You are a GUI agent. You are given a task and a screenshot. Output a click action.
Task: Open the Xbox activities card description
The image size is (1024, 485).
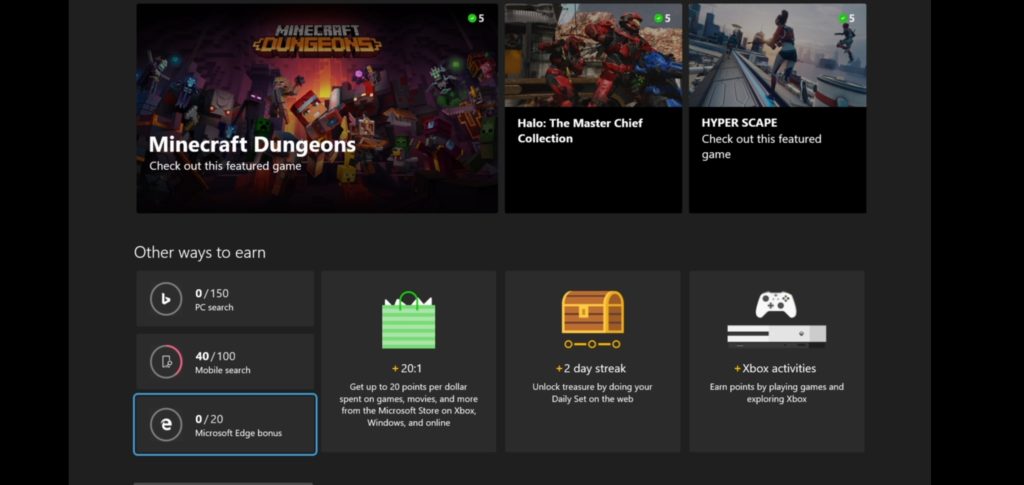776,393
